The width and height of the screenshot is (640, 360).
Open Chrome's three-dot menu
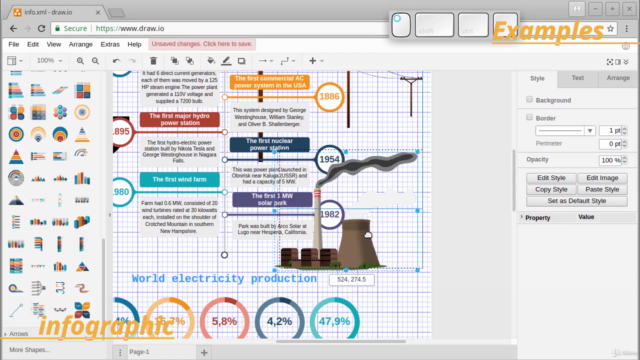[627, 29]
